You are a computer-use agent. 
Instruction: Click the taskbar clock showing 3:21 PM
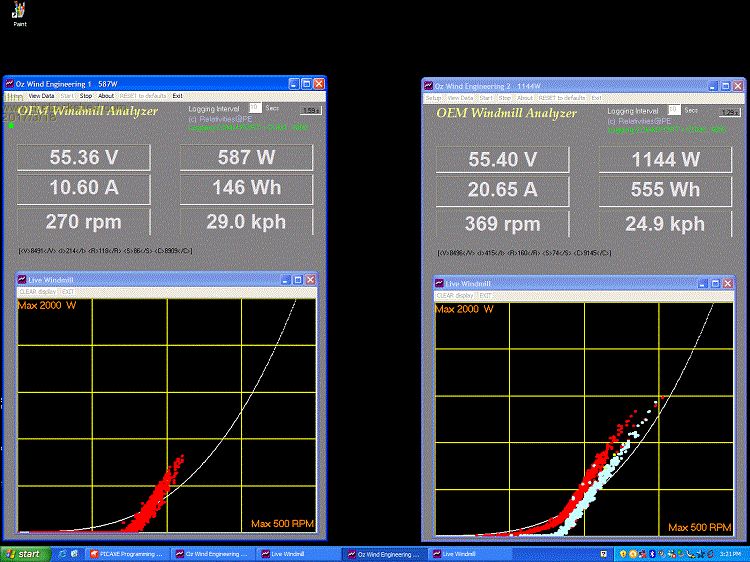[732, 554]
